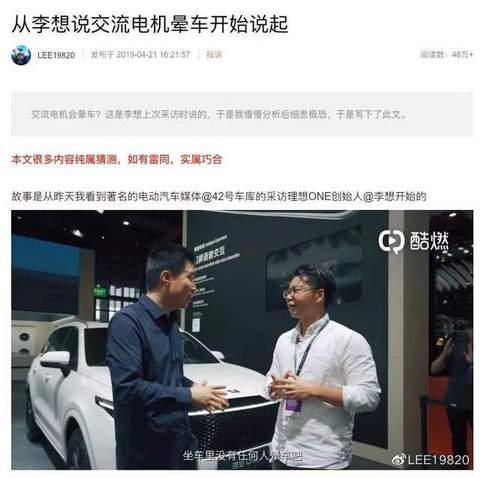The image size is (480, 478).
Task: Click the interview video thumbnail
Action: (x=242, y=340)
